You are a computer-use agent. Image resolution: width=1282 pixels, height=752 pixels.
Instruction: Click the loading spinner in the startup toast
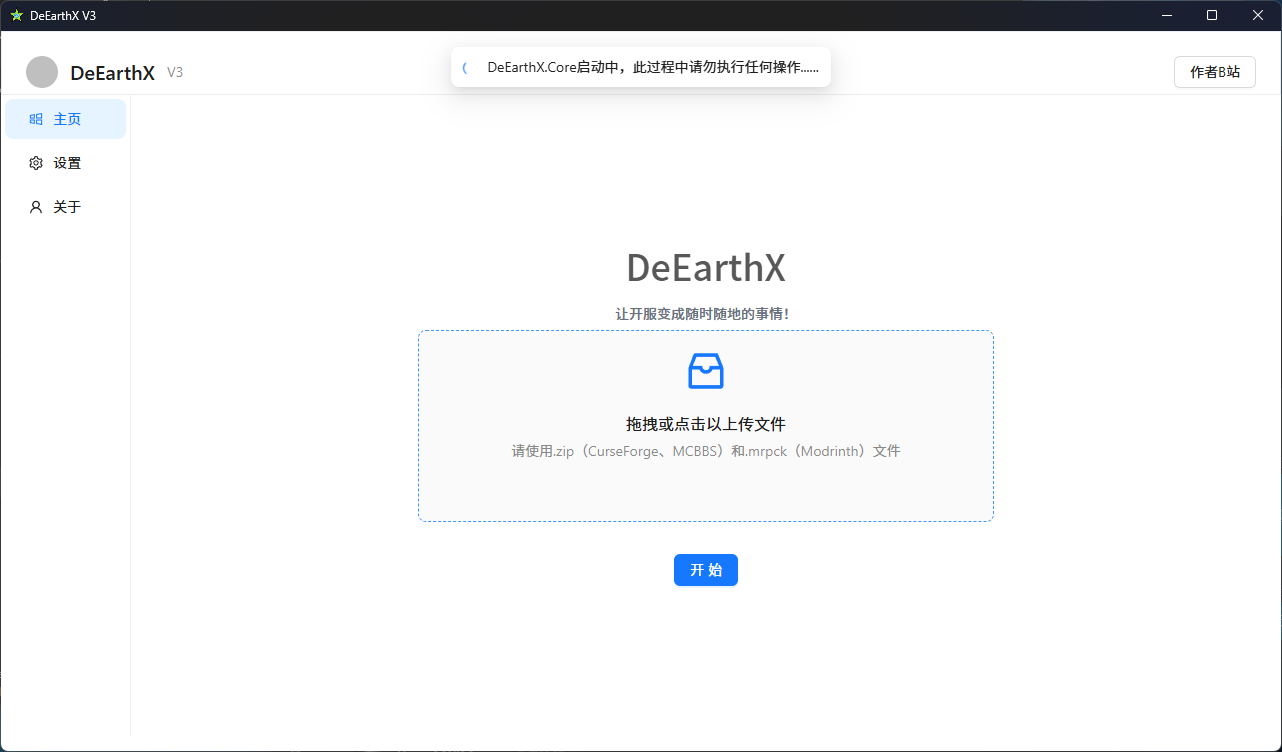coord(466,67)
